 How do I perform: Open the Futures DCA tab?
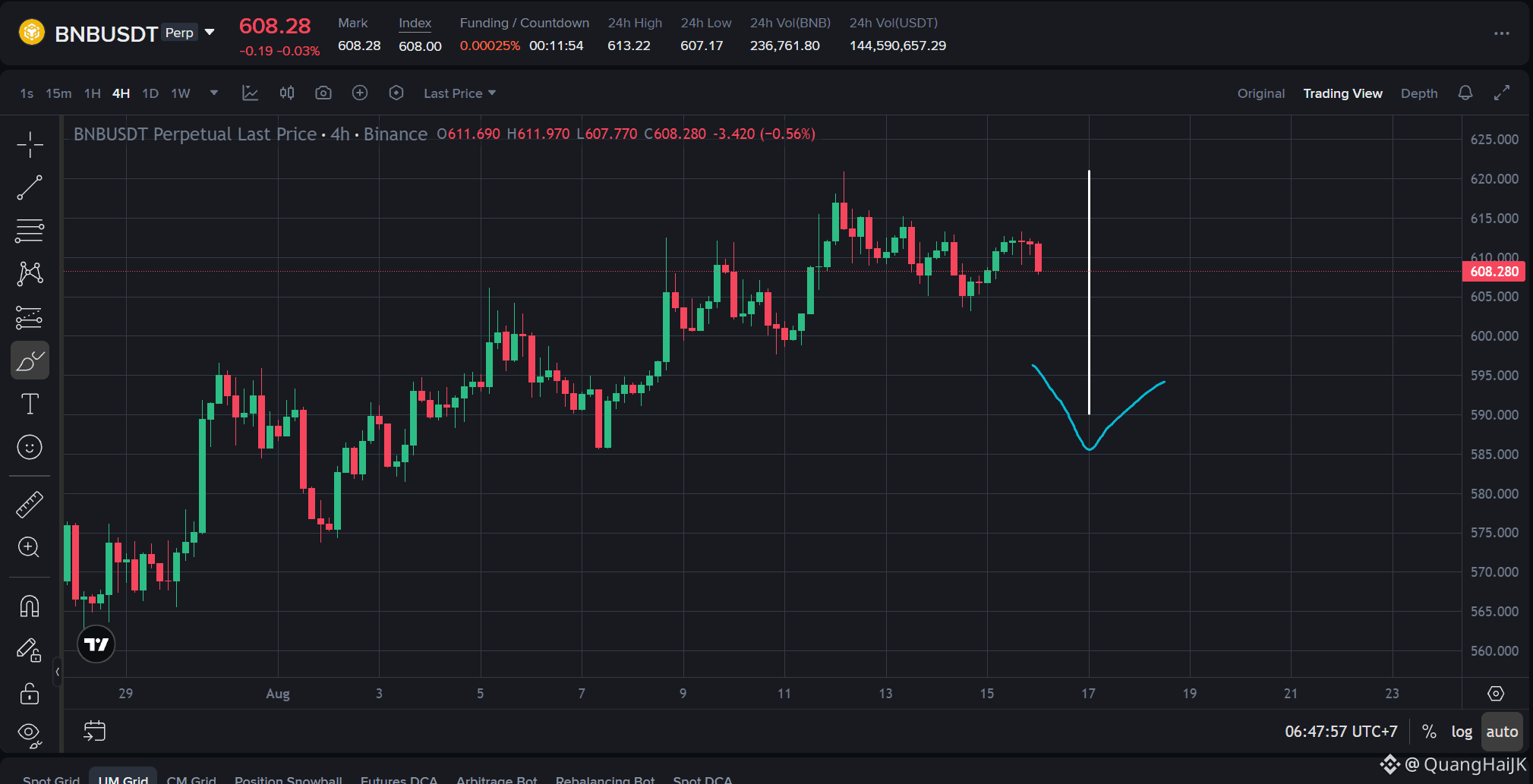point(399,779)
